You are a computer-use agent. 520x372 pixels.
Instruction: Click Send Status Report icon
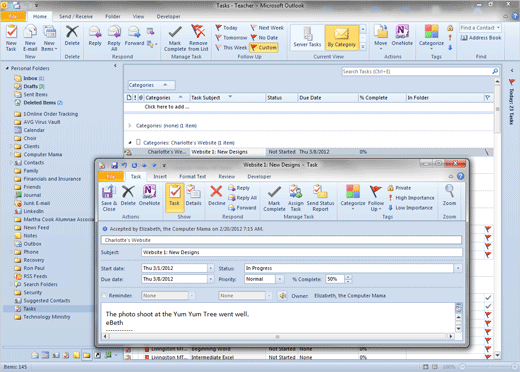tap(320, 198)
